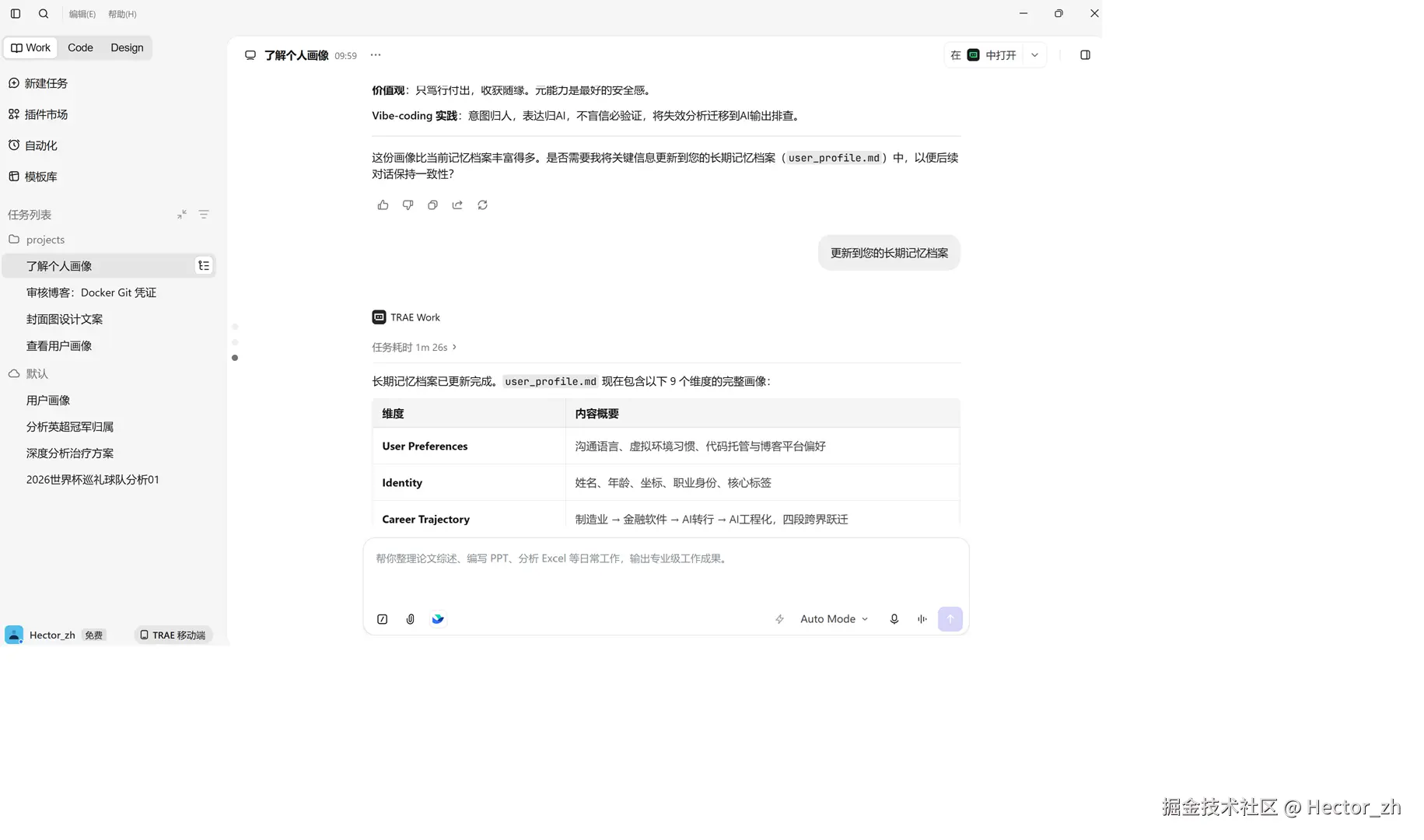Switch to the Design tab

coord(127,47)
